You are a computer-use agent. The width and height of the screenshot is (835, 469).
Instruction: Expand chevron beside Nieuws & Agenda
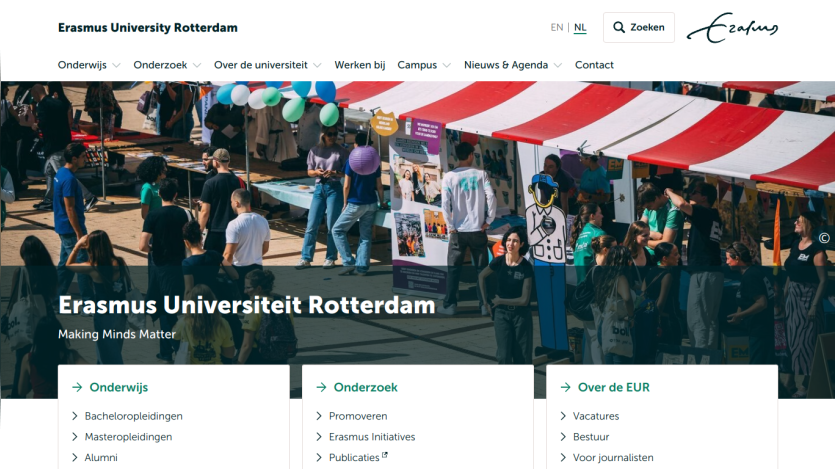click(x=558, y=65)
